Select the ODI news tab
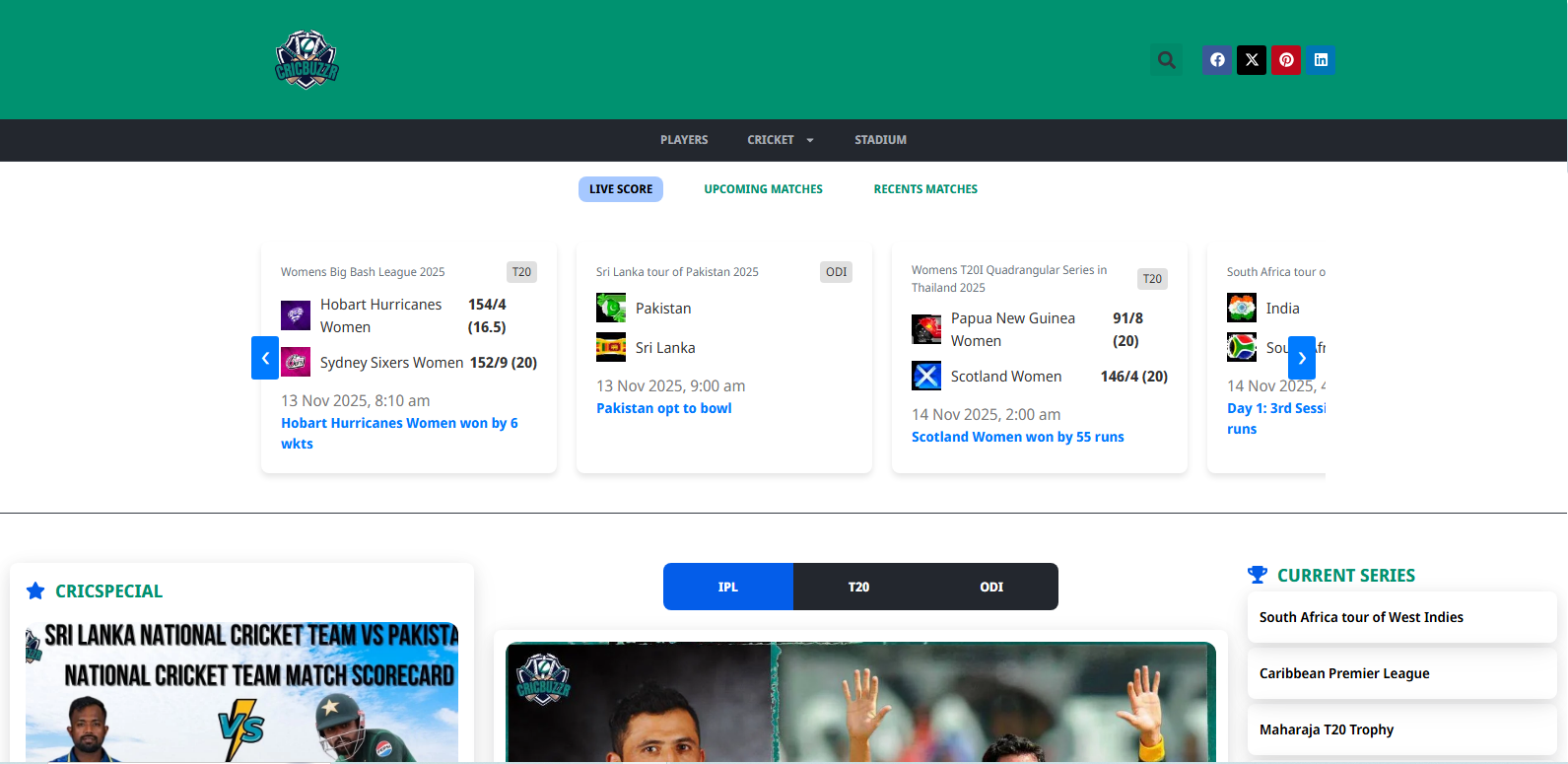Viewport: 1568px width, 764px height. pos(991,587)
